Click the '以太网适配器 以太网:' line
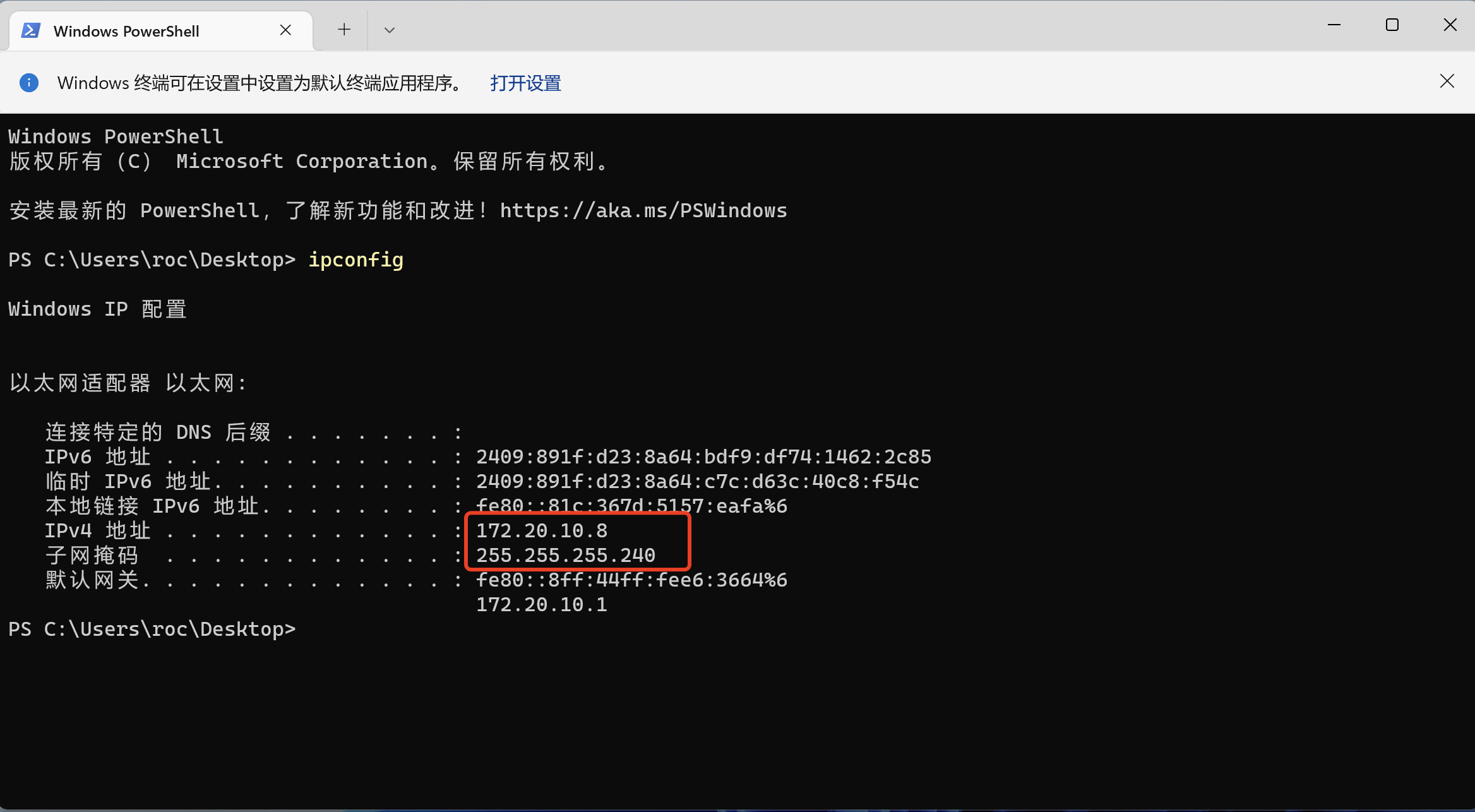Image resolution: width=1475 pixels, height=812 pixels. click(128, 383)
